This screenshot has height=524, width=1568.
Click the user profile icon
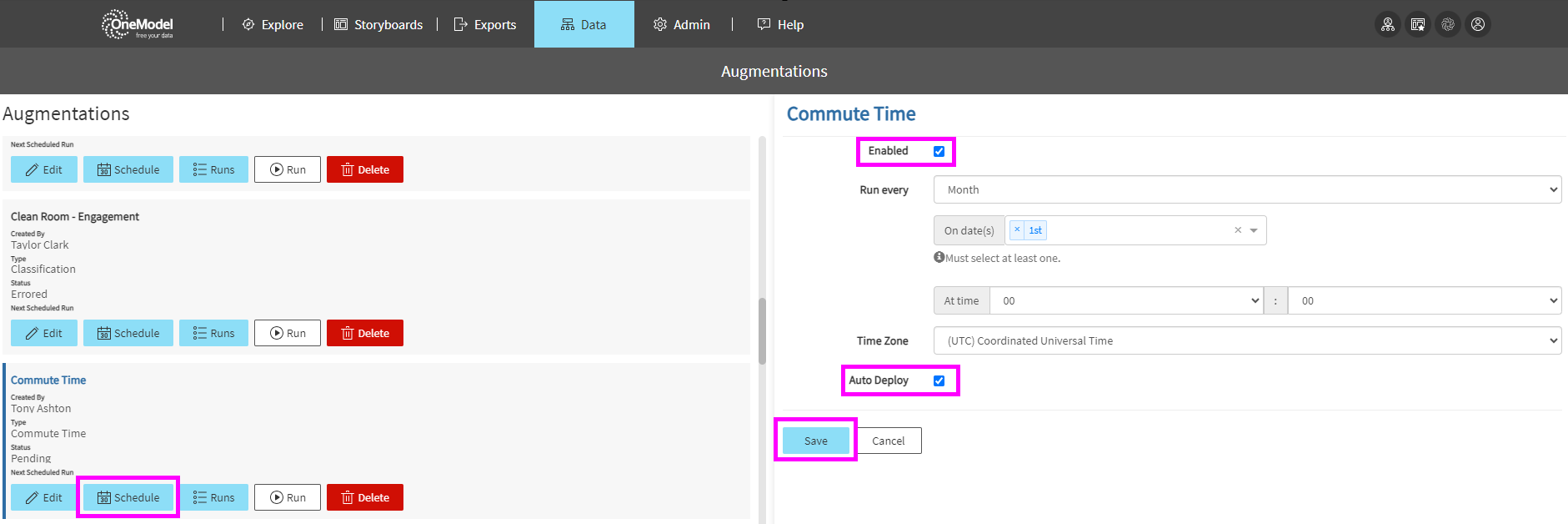pos(1477,24)
